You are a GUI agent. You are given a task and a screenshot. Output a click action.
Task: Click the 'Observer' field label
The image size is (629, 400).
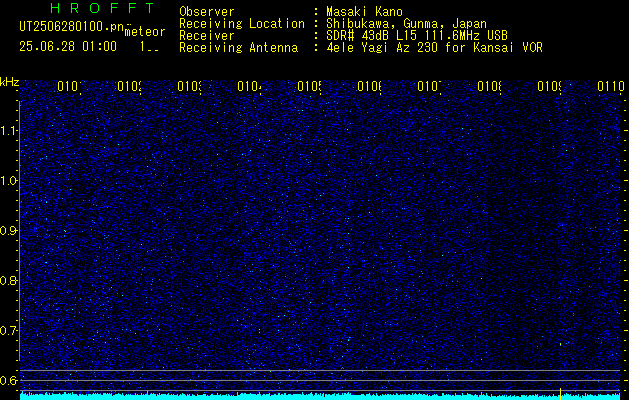[x=207, y=12]
